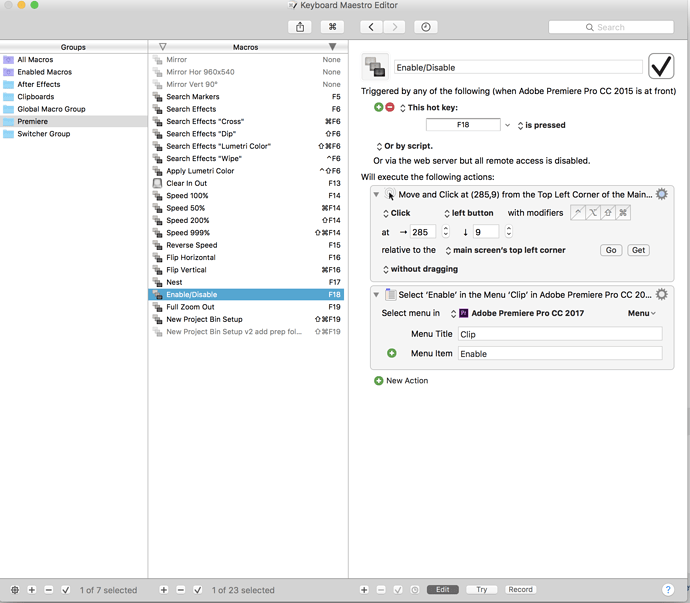The height and width of the screenshot is (603, 690).
Task: Select the Switcher Group
Action: (x=73, y=133)
